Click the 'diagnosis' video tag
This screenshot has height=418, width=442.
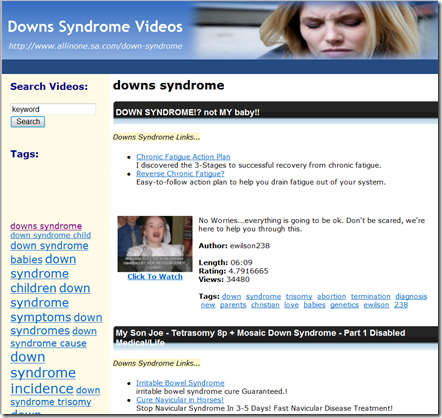[411, 296]
